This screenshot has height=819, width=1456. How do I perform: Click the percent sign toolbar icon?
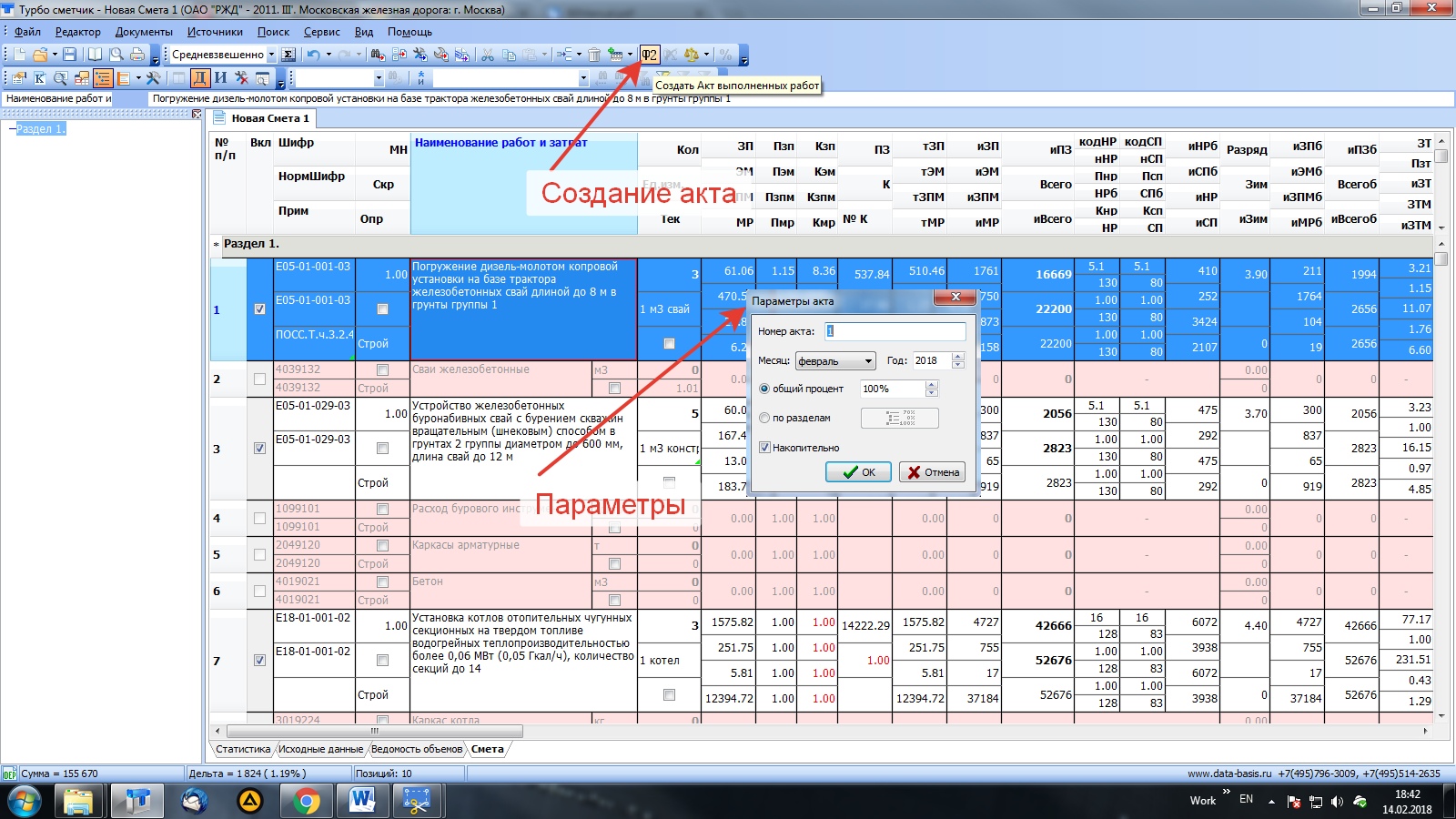tap(725, 55)
